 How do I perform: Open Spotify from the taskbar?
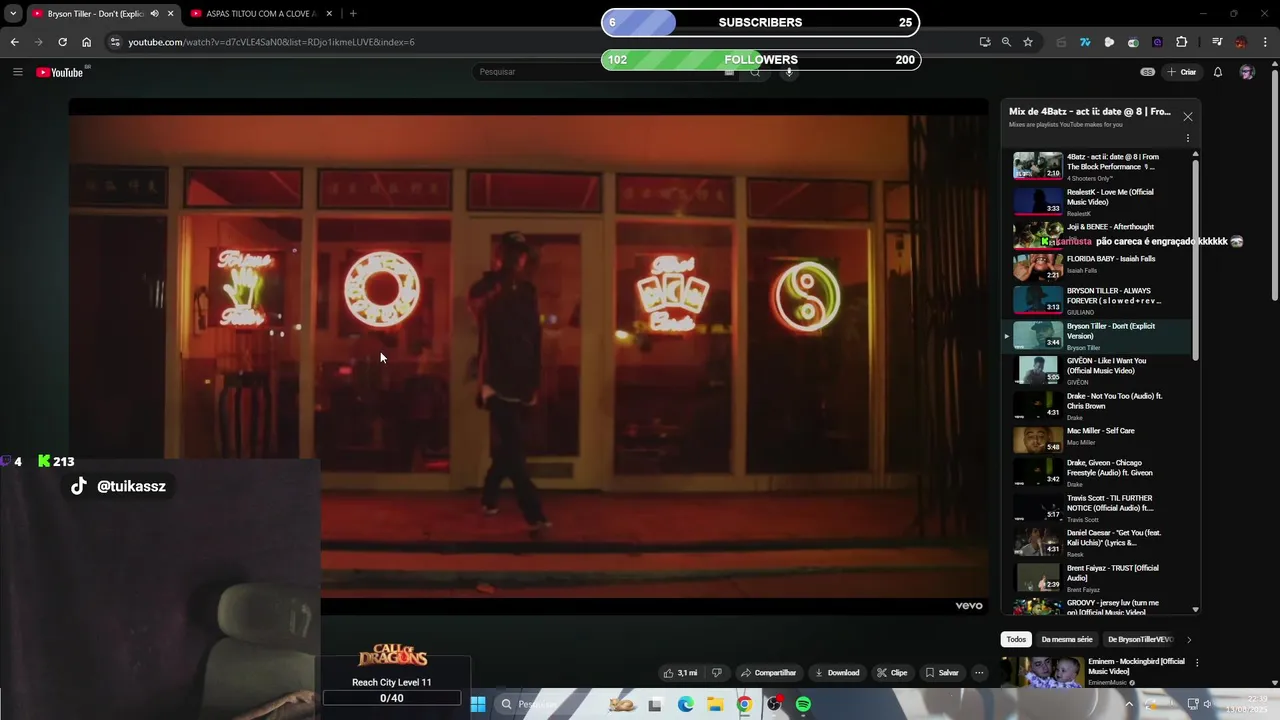(803, 704)
